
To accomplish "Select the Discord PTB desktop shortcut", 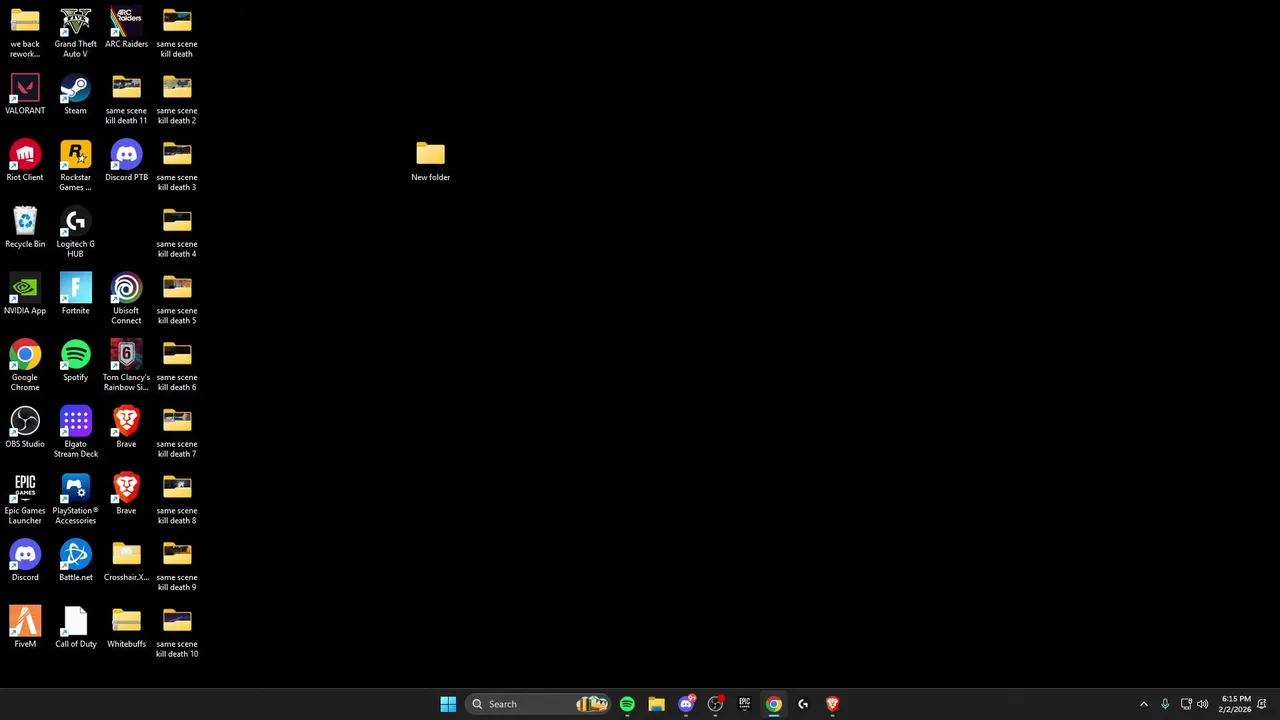I will point(126,162).
